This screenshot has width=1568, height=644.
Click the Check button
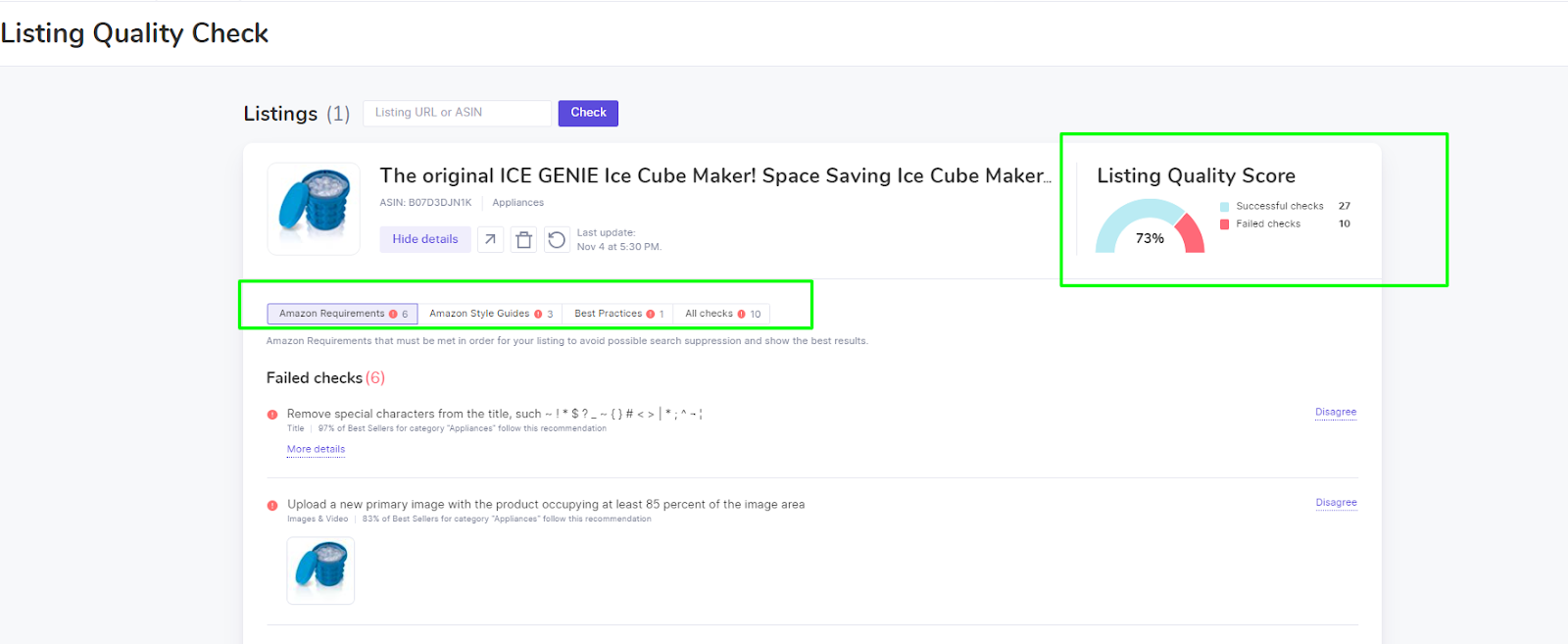[588, 113]
